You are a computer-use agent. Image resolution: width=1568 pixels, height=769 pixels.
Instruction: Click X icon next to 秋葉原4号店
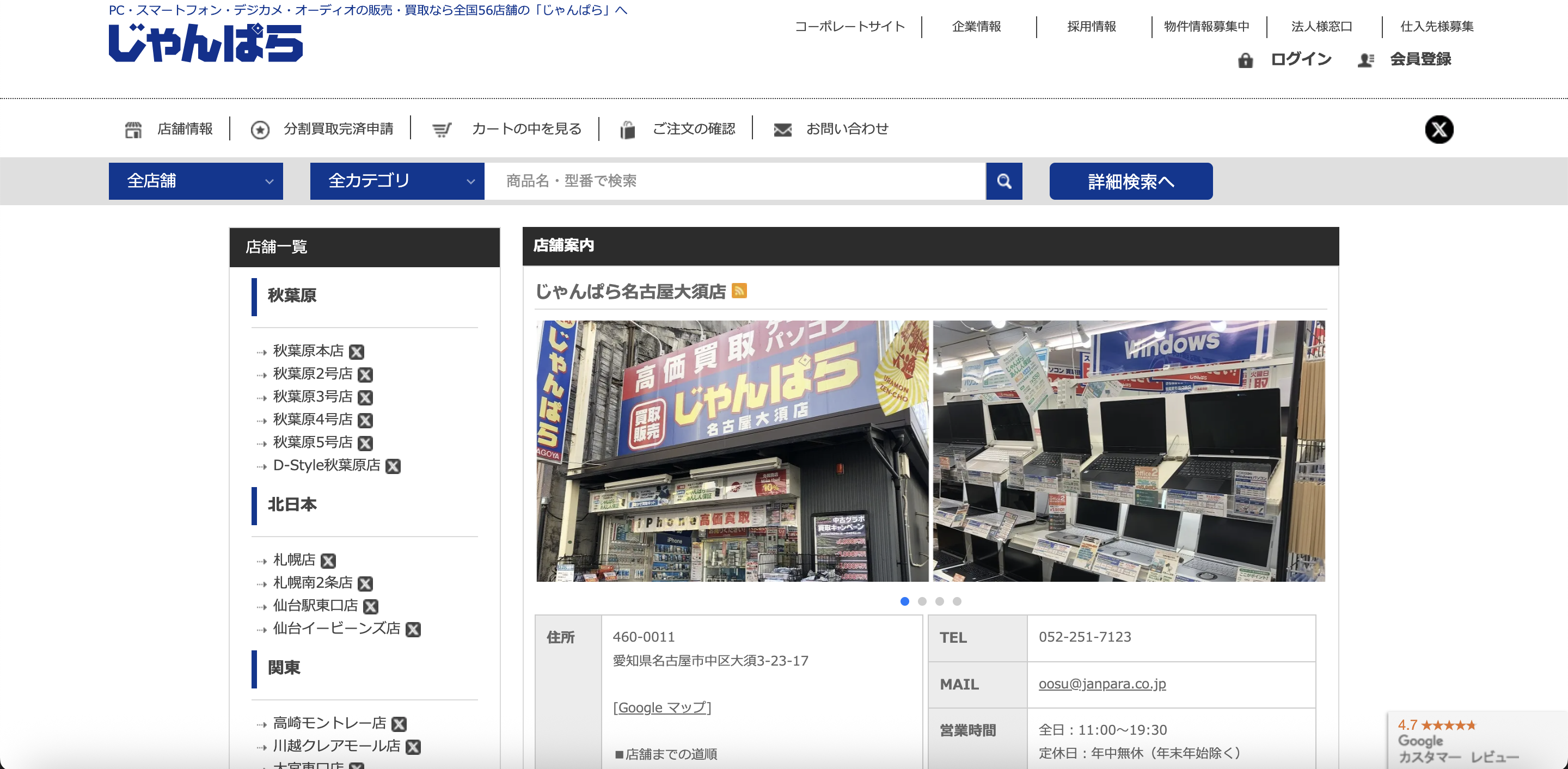click(x=365, y=420)
